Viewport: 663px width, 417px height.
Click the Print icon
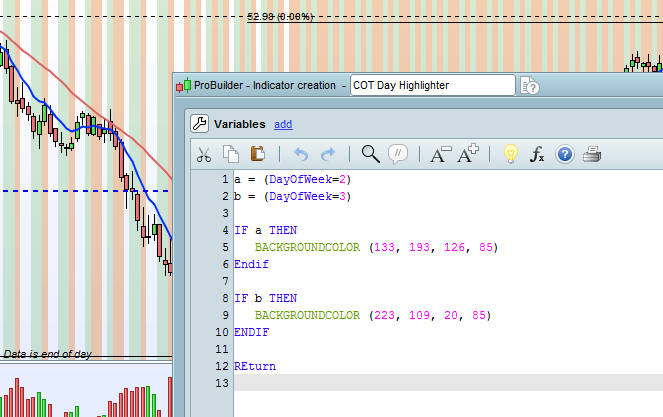(x=592, y=154)
